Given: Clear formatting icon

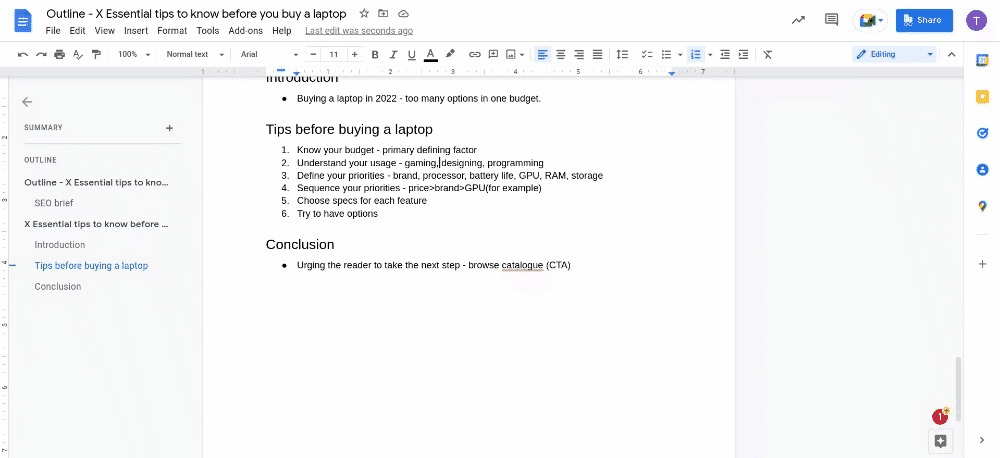Looking at the screenshot, I should [x=768, y=55].
